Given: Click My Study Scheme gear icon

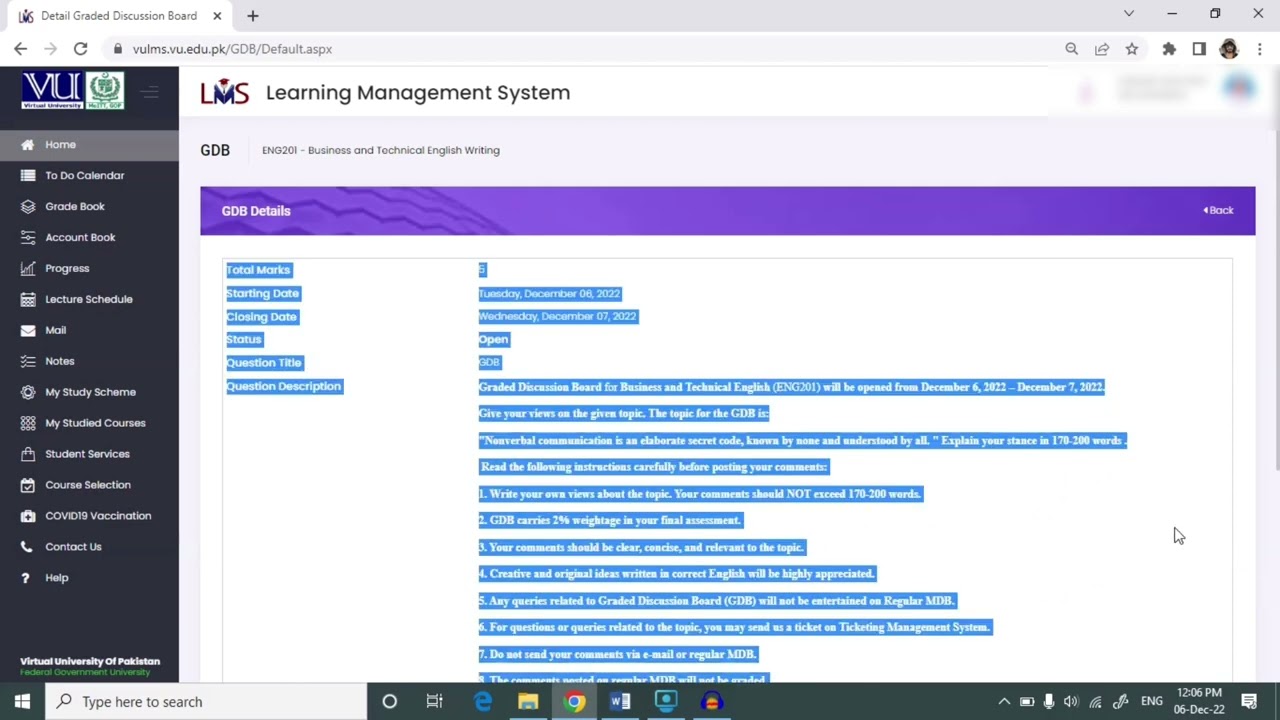Looking at the screenshot, I should pos(27,392).
